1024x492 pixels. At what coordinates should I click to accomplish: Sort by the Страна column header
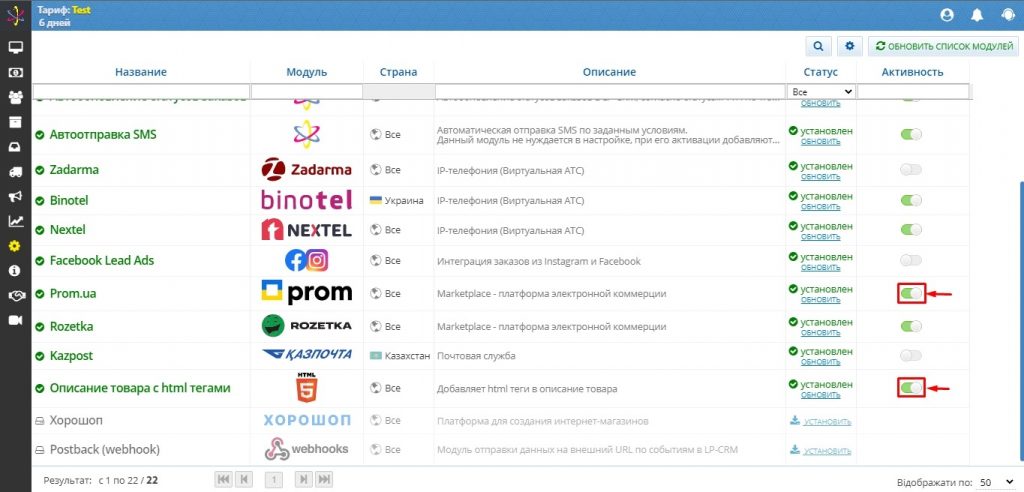coord(398,72)
